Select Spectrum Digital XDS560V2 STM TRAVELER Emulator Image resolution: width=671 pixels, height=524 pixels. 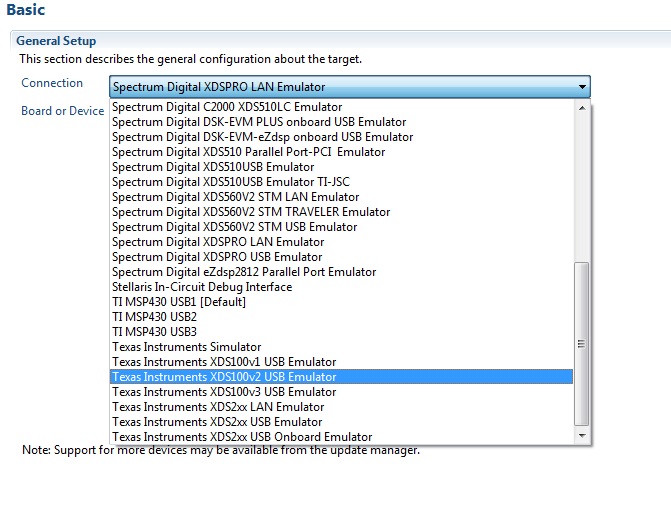pyautogui.click(x=341, y=212)
